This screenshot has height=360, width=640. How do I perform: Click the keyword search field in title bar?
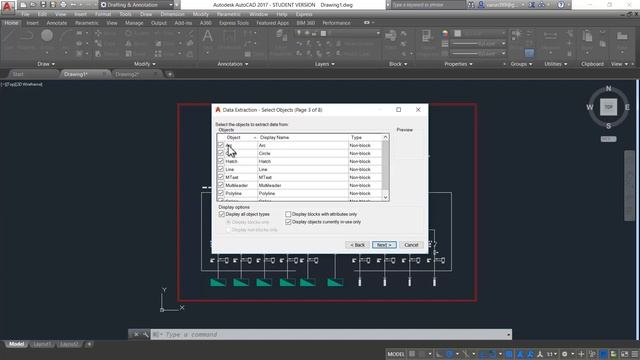(427, 5)
